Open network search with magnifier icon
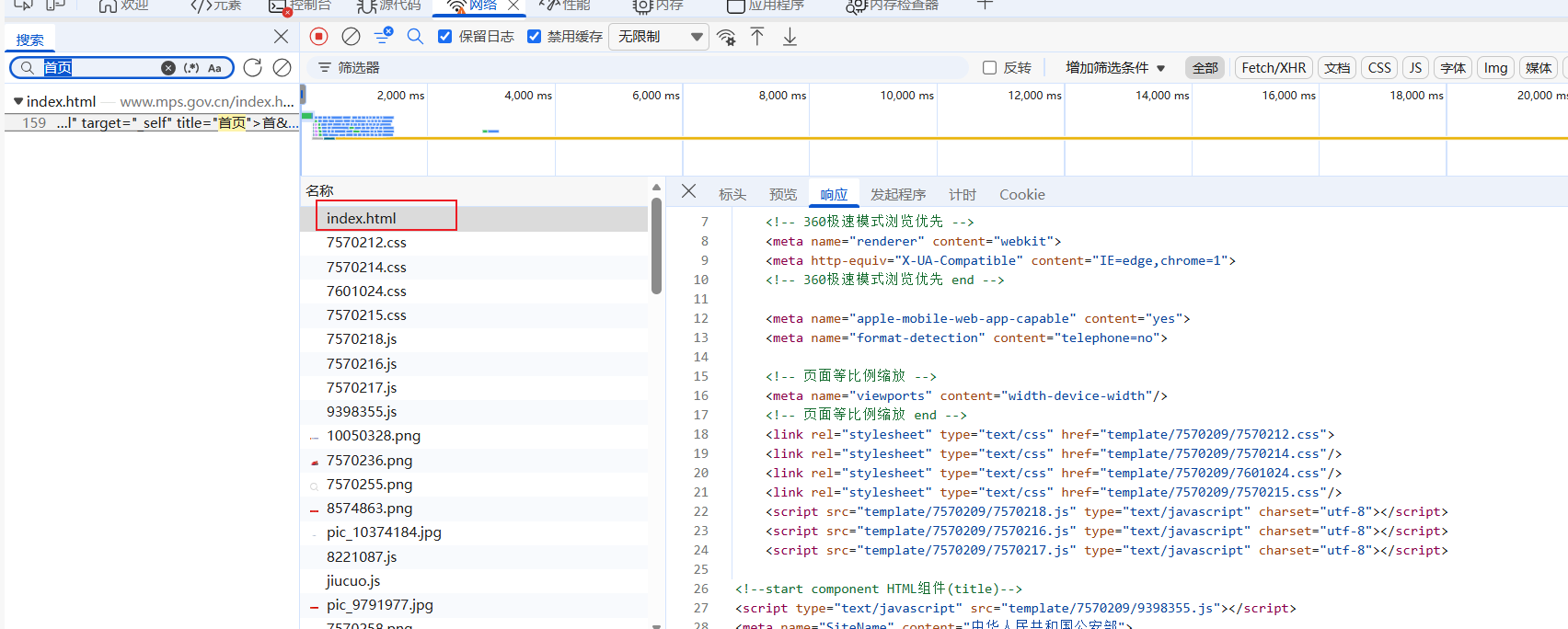Screen dimensions: 1568x629 pyautogui.click(x=415, y=37)
